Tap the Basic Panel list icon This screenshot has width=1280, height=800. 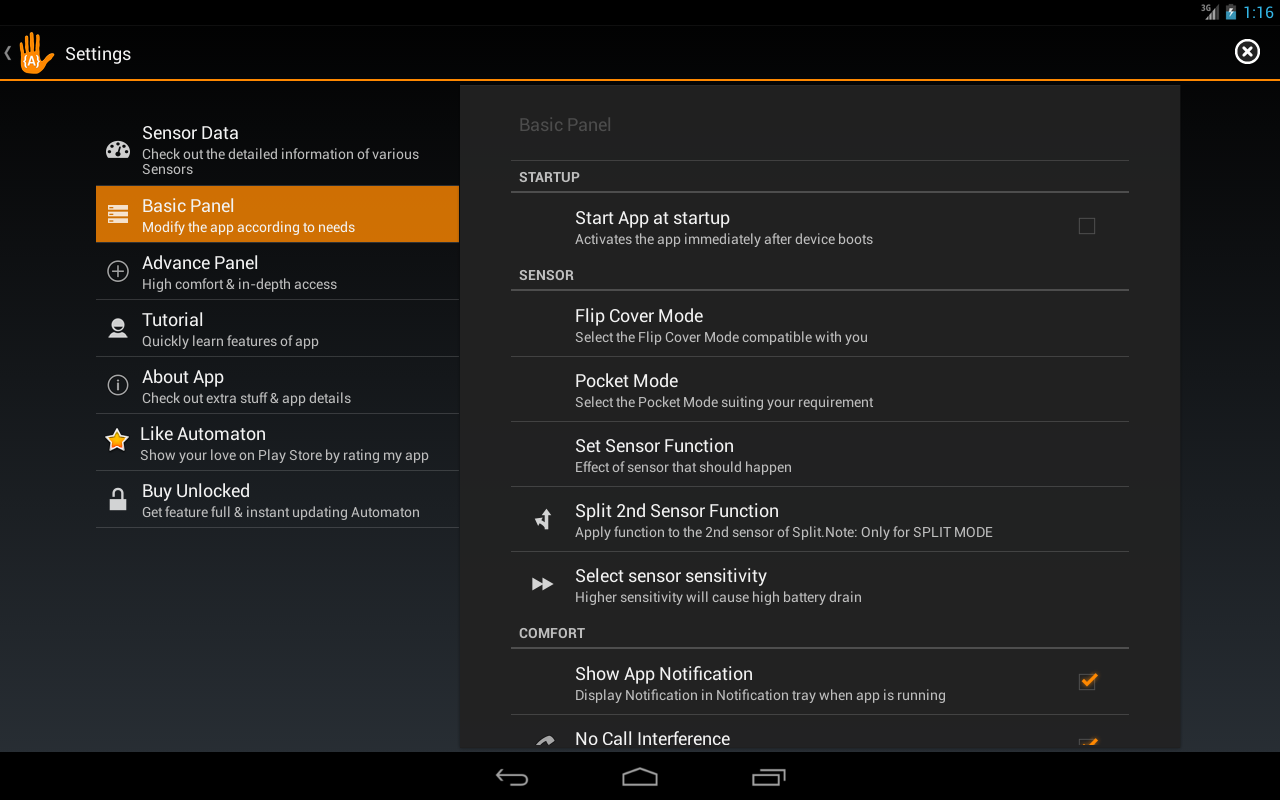tap(118, 214)
